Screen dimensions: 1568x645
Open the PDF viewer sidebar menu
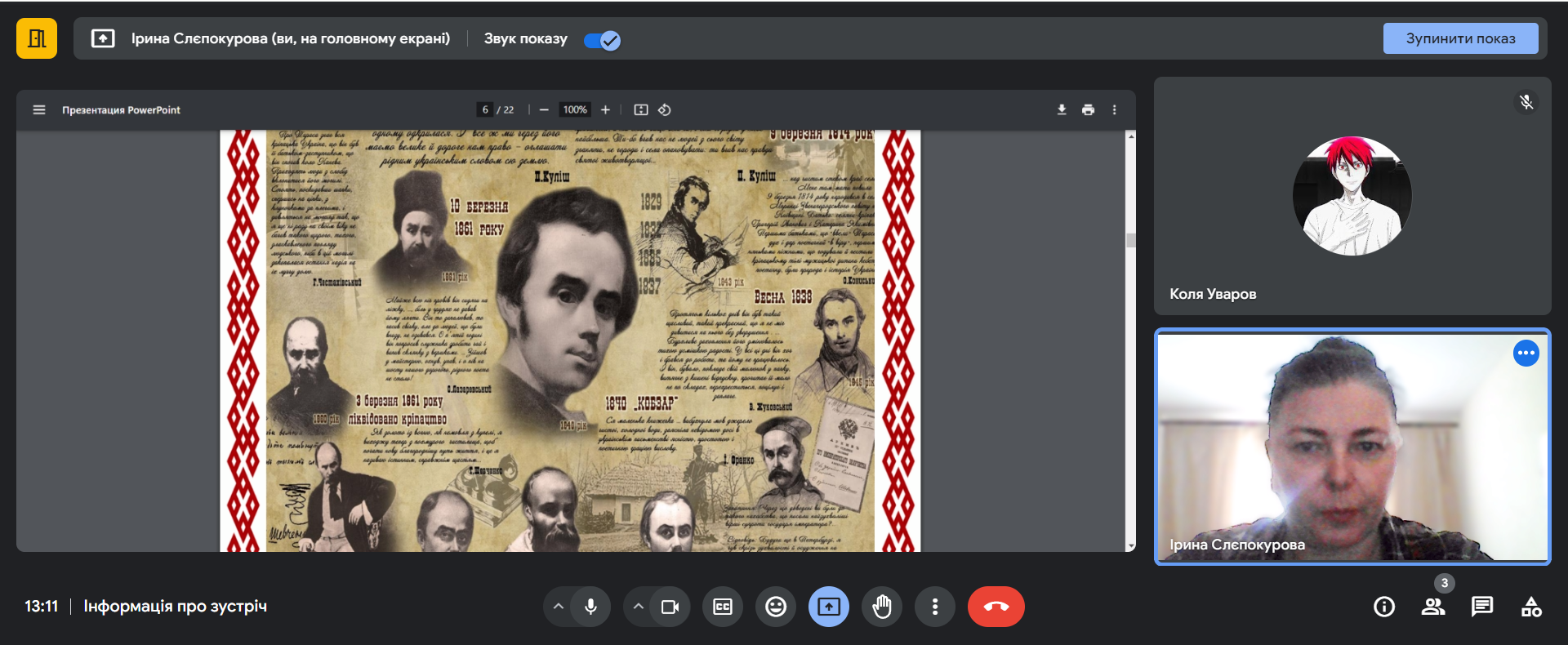[38, 109]
